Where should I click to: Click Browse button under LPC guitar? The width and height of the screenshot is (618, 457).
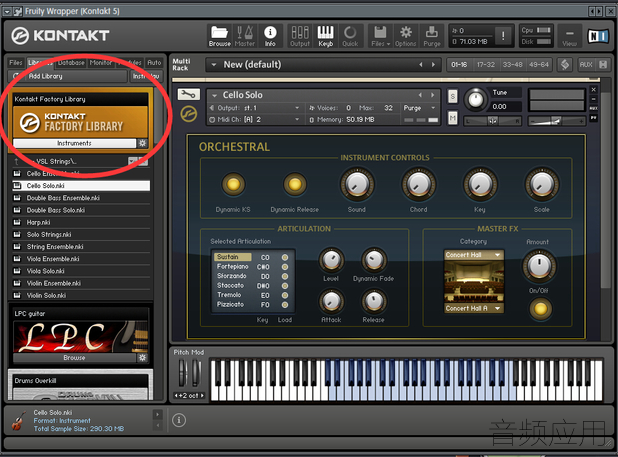pyautogui.click(x=74, y=357)
